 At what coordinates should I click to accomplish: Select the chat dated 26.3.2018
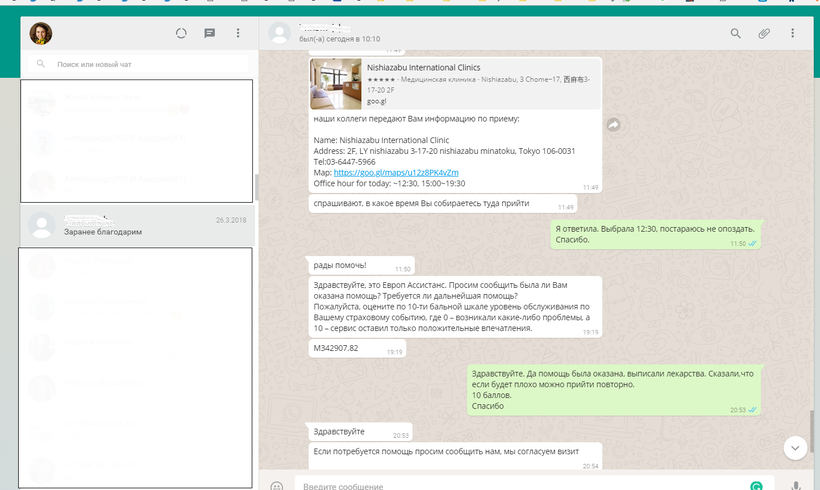tap(138, 225)
